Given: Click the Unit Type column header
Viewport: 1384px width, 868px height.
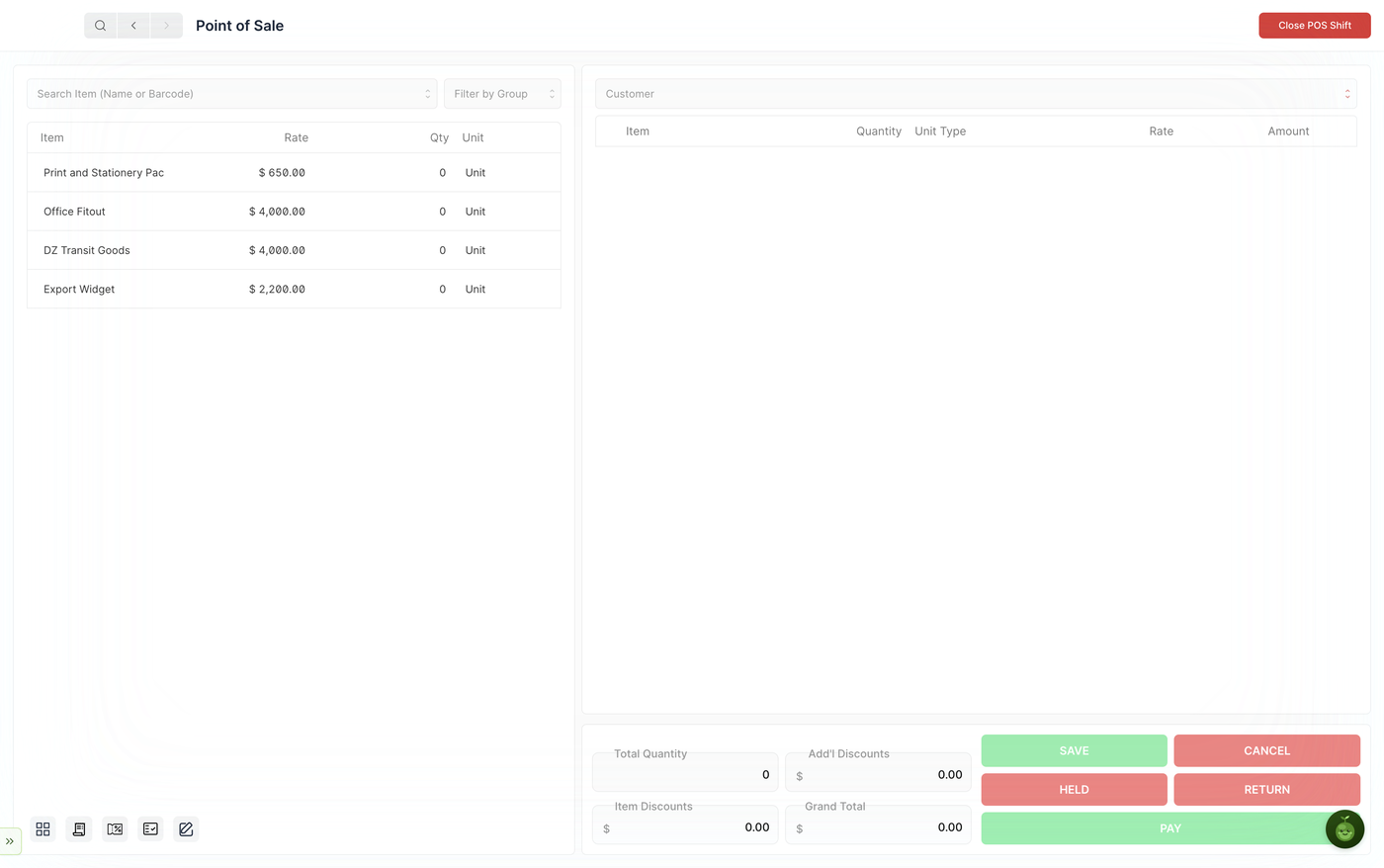Looking at the screenshot, I should coord(940,131).
